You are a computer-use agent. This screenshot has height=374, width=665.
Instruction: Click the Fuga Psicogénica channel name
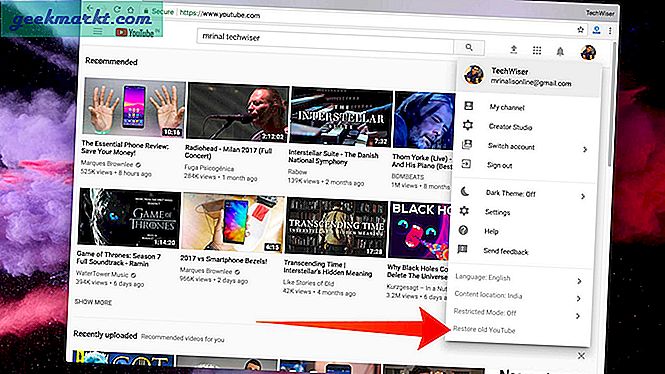[x=209, y=168]
